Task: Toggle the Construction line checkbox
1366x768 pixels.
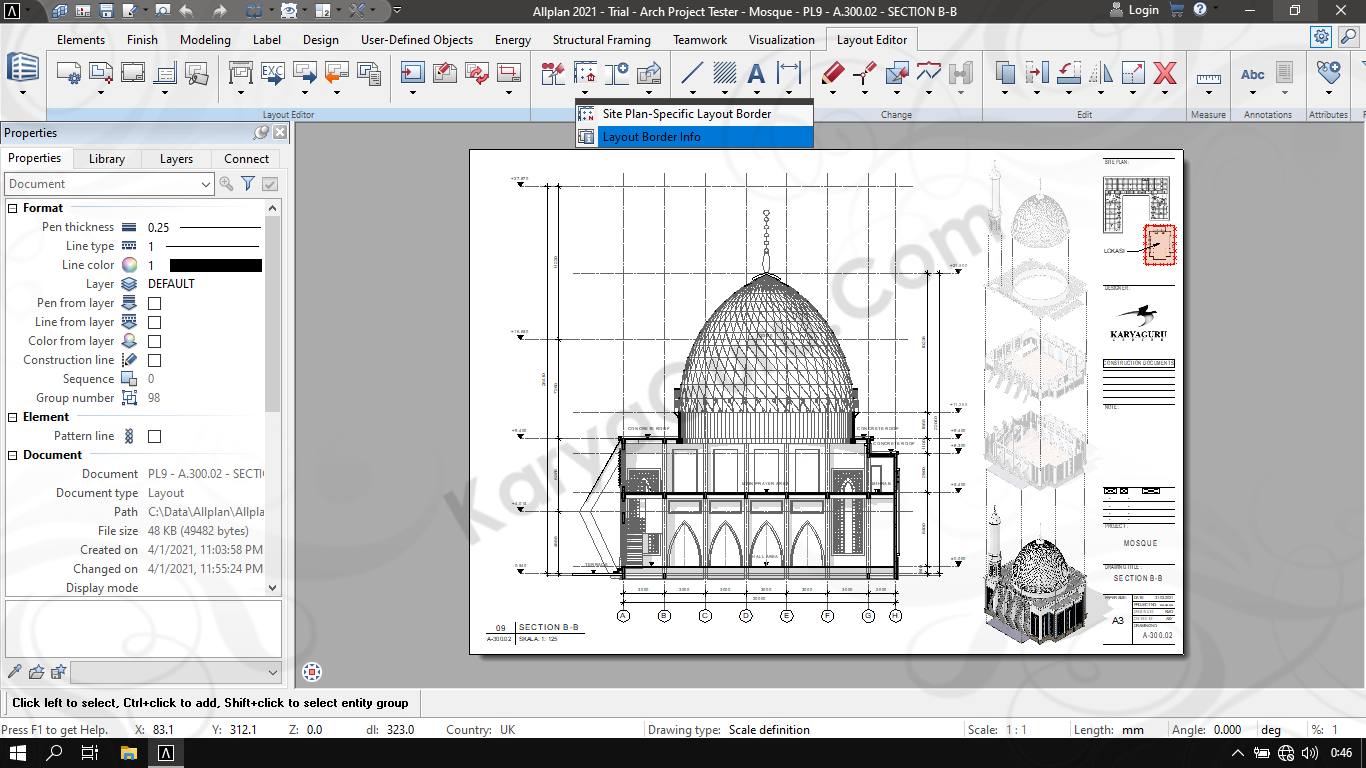Action: tap(155, 360)
